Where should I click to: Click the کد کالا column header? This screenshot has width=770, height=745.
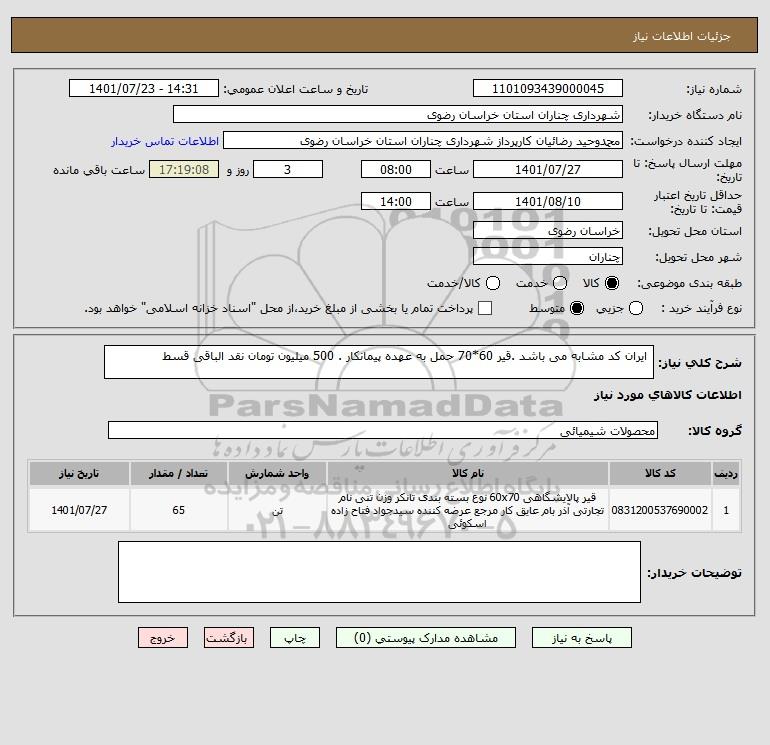pos(660,473)
